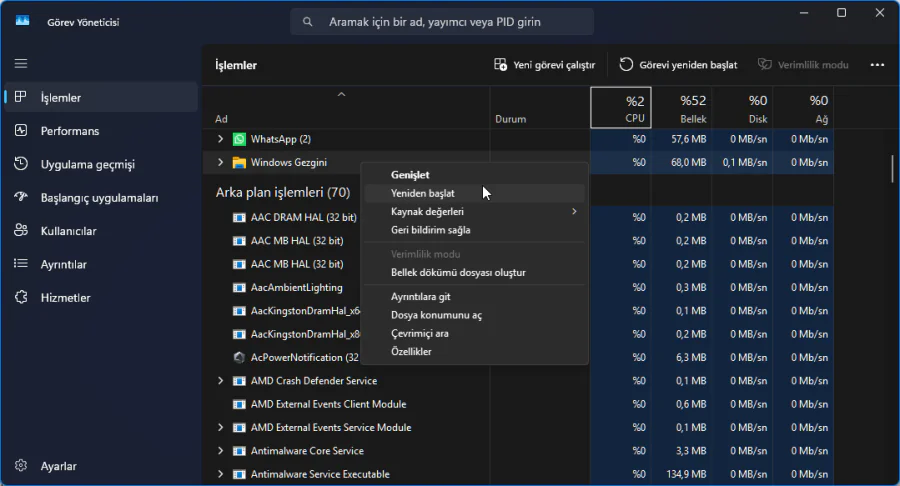
Task: Click the Task Manager app icon in title bar
Action: 22,21
